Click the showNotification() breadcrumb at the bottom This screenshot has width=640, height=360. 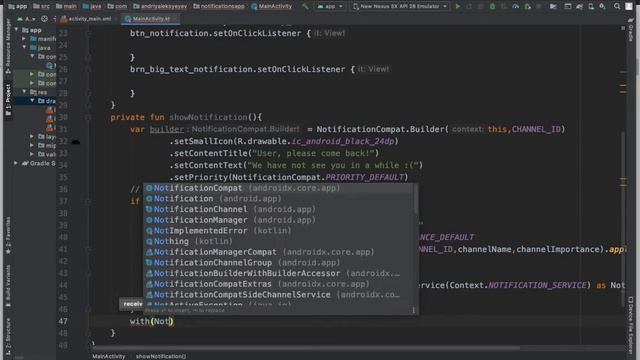[x=160, y=356]
